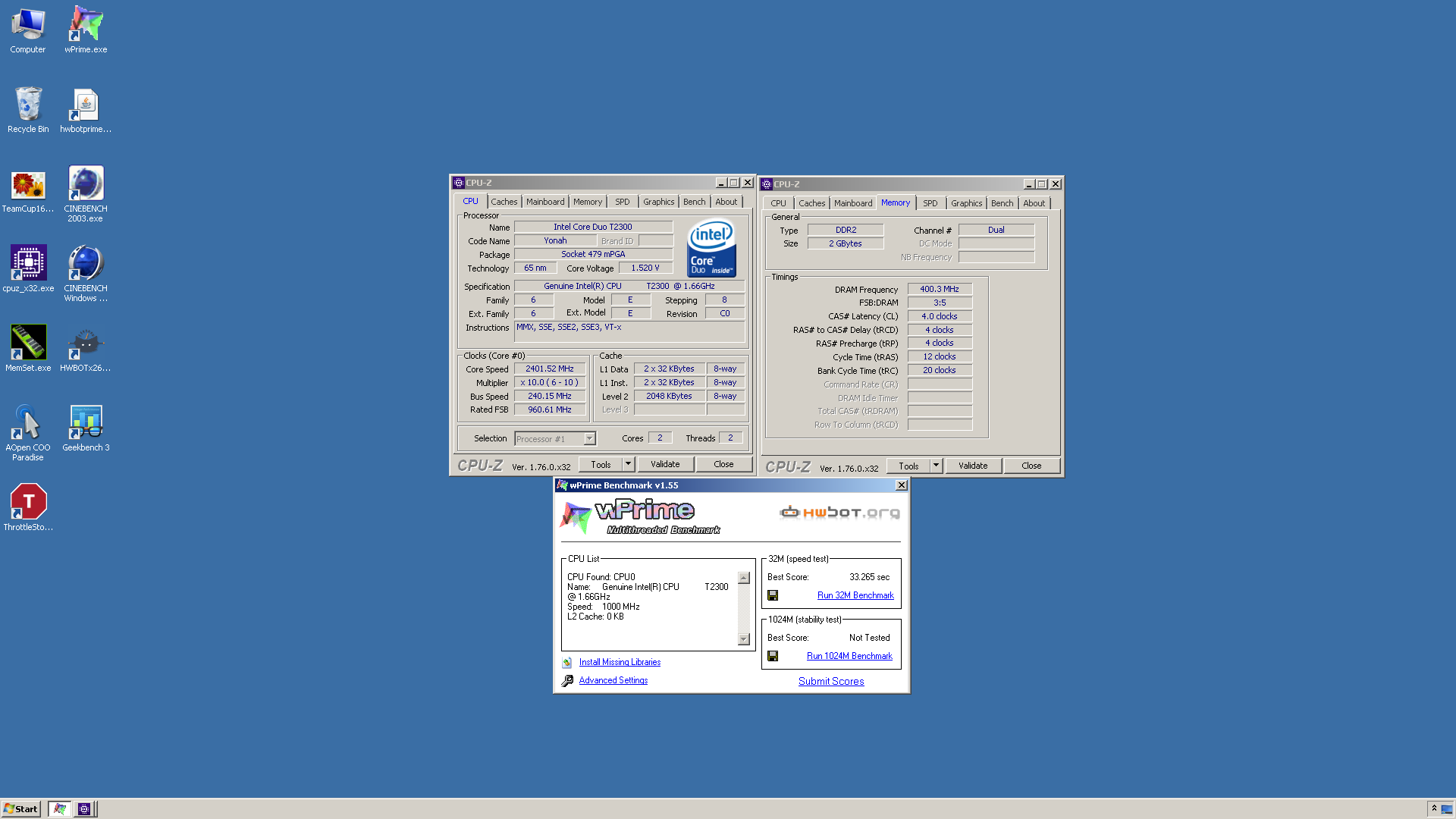Open the Advanced Settings link
Image resolution: width=1456 pixels, height=819 pixels.
pyautogui.click(x=613, y=680)
